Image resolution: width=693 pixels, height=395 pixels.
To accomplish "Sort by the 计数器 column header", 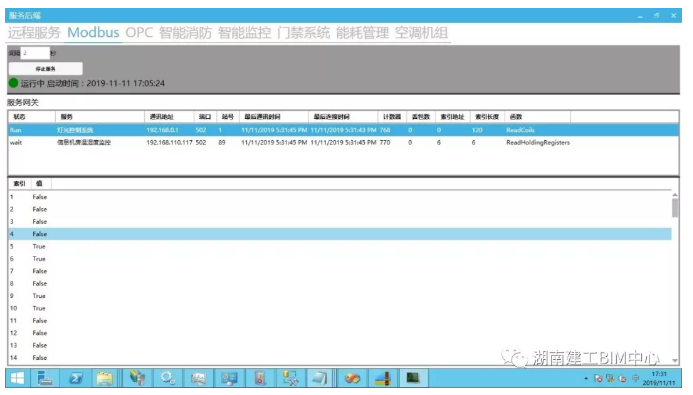I will tap(392, 117).
